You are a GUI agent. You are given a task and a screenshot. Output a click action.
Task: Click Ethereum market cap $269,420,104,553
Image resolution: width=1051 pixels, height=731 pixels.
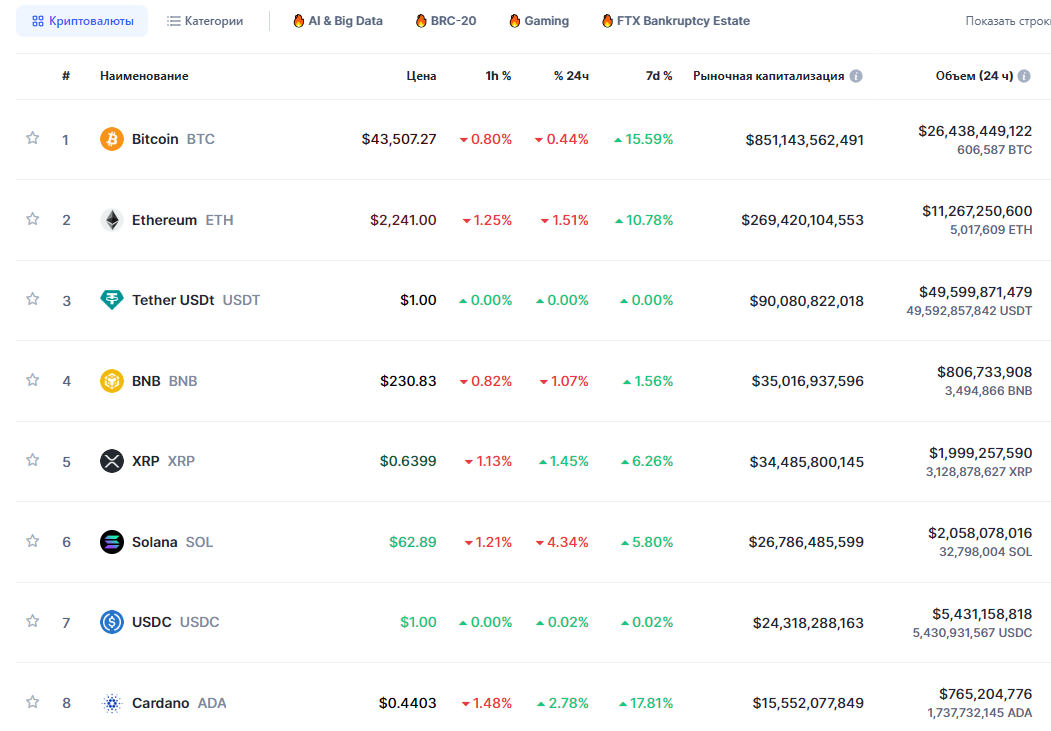pos(802,220)
